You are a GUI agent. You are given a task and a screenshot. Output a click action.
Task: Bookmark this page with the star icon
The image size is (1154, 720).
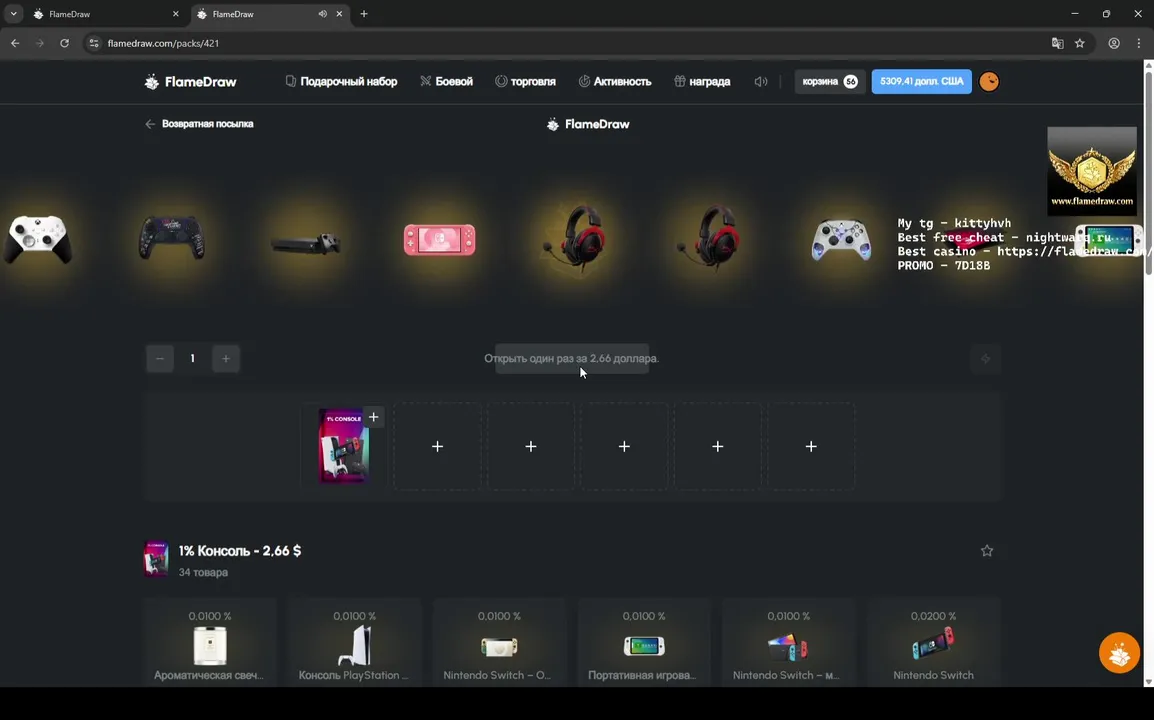pyautogui.click(x=1080, y=43)
